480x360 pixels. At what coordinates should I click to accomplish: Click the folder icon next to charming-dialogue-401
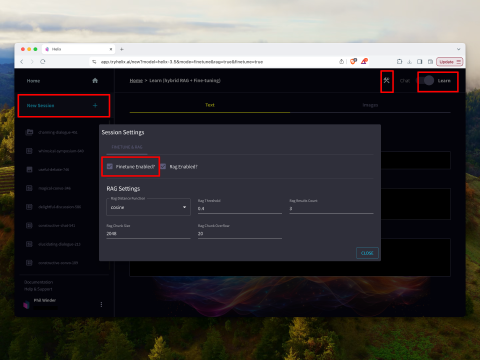(29, 132)
